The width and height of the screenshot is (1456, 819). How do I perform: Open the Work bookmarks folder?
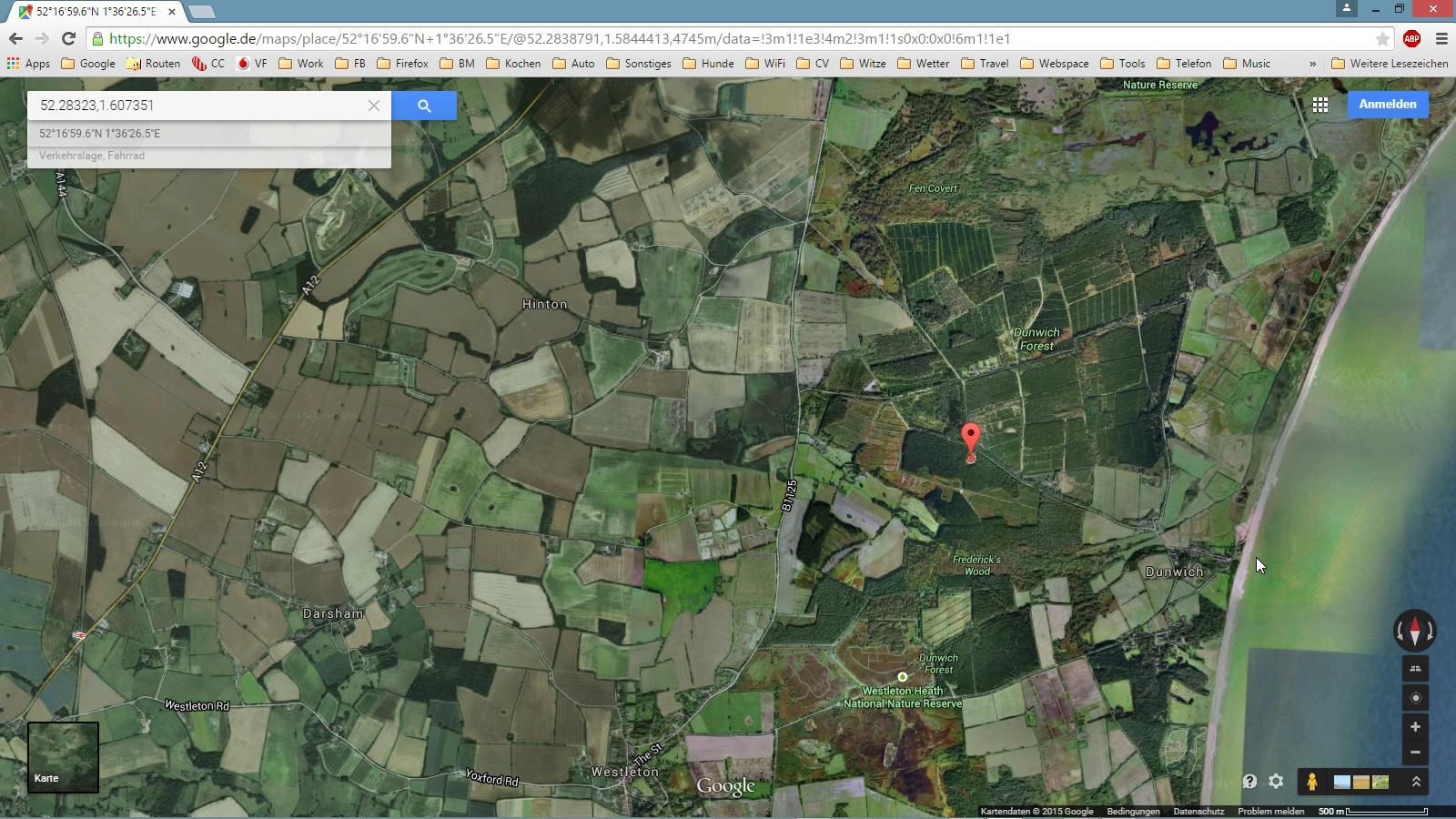pos(301,64)
